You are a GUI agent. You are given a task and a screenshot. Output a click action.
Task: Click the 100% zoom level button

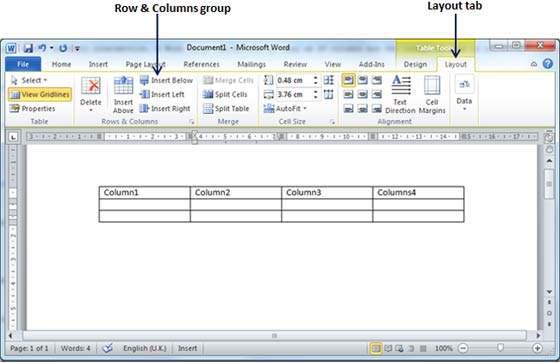click(444, 348)
